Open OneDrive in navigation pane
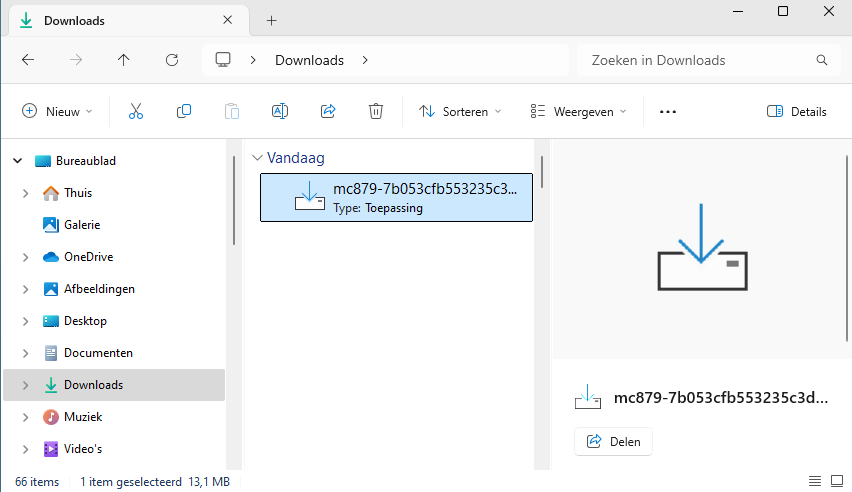This screenshot has height=492, width=852. (88, 257)
